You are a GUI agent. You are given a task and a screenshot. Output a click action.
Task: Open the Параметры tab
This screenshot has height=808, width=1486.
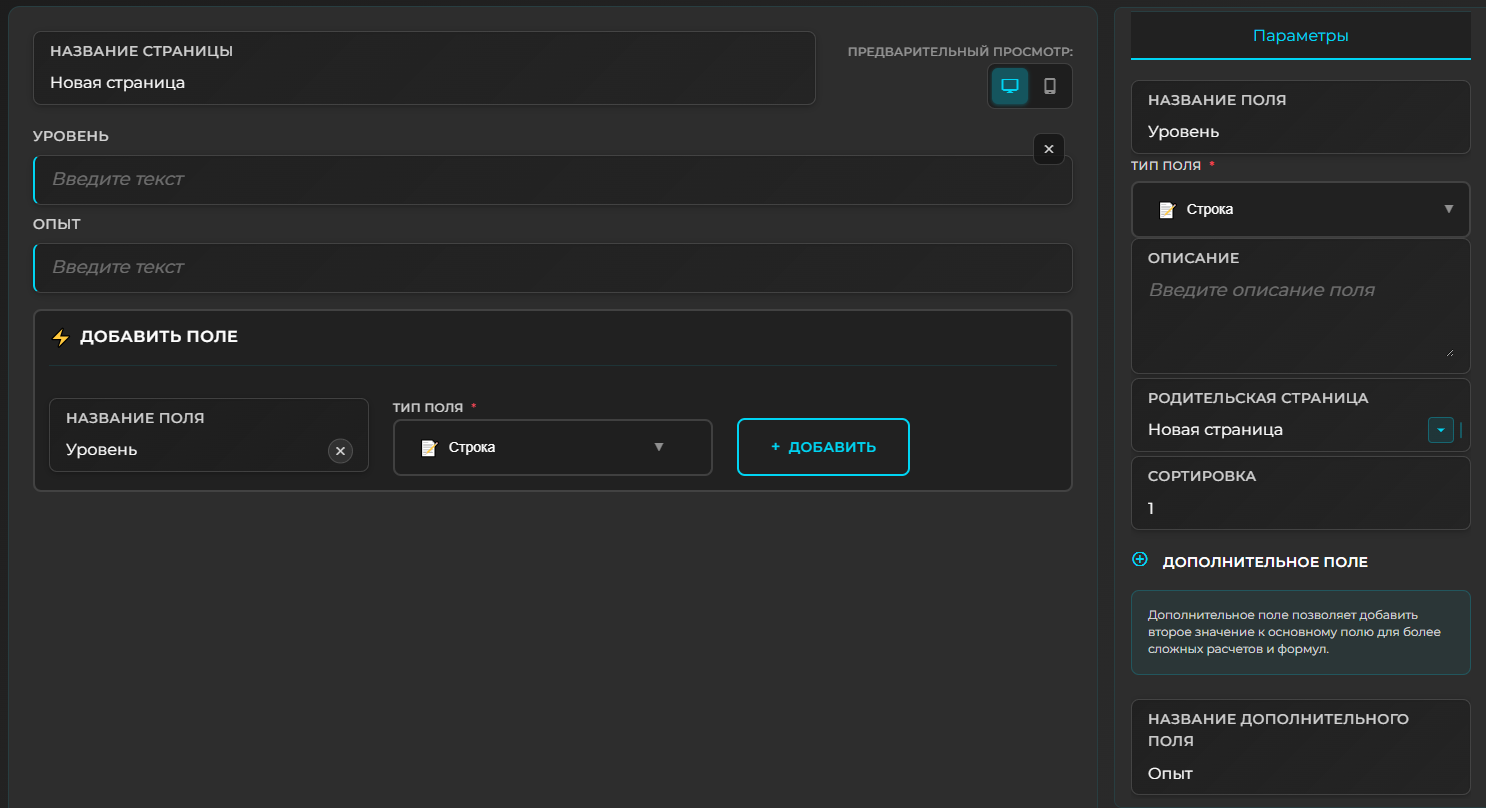tap(1300, 36)
